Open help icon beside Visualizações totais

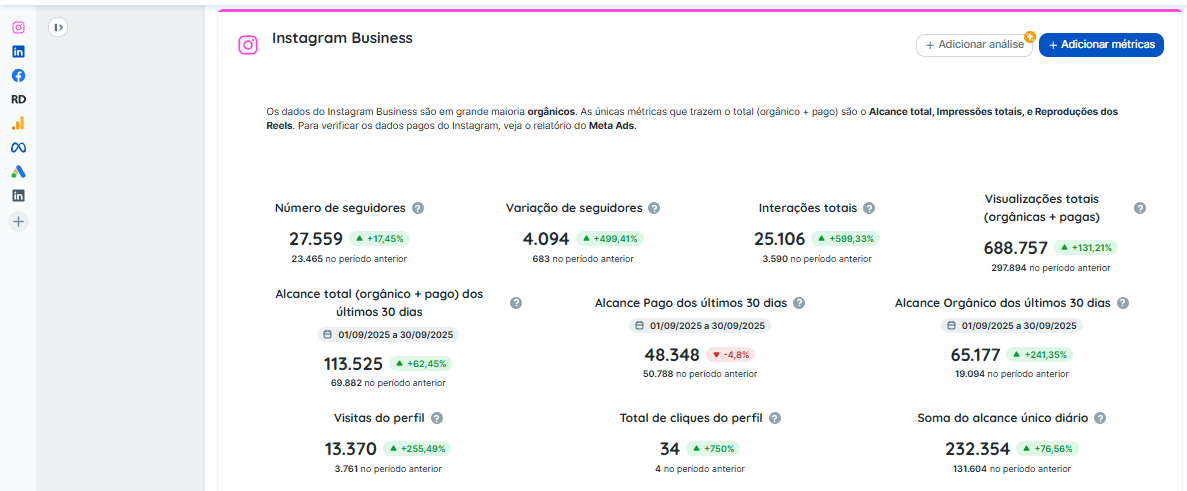coord(1140,208)
